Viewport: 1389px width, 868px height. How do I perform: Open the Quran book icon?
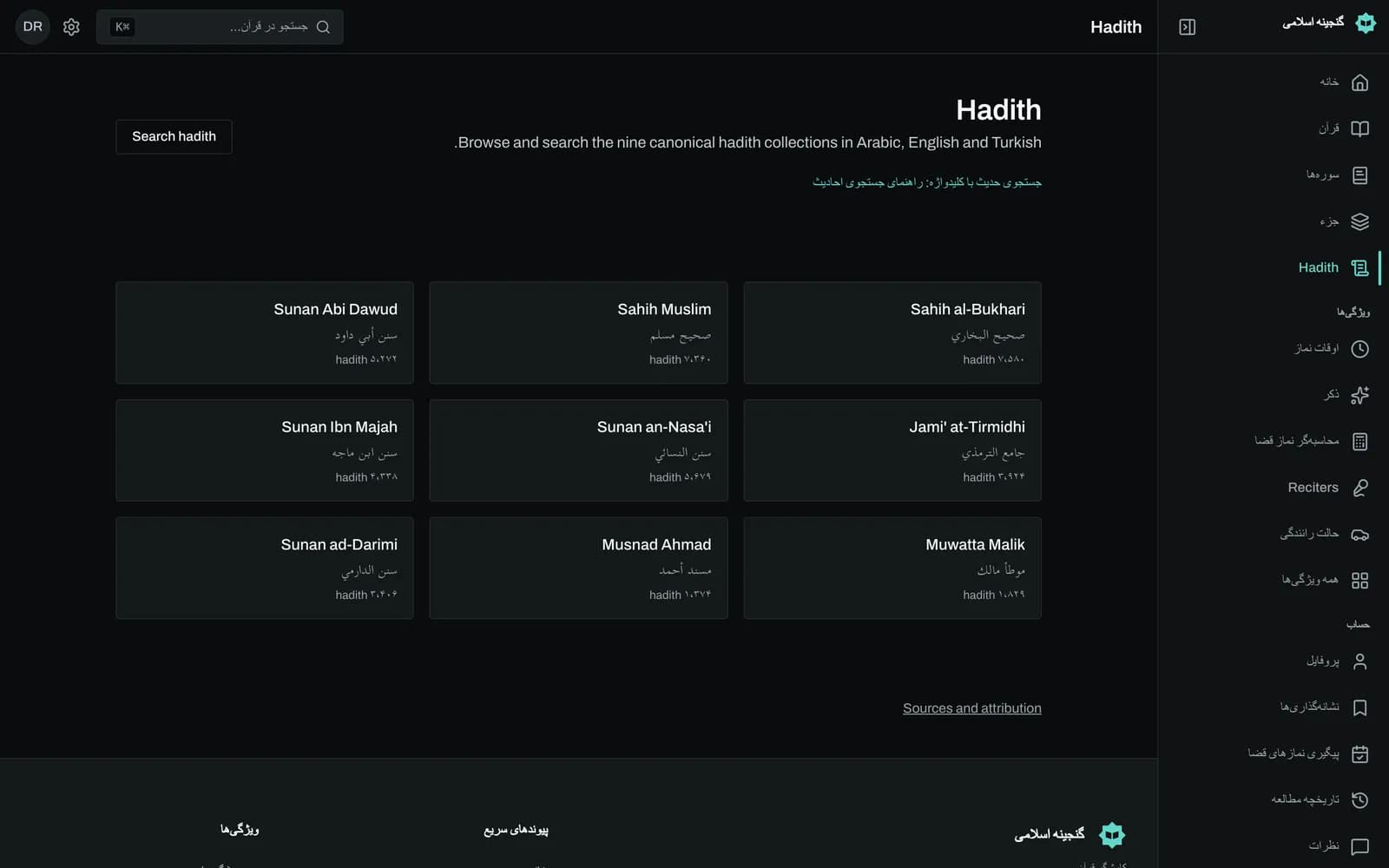click(x=1359, y=128)
